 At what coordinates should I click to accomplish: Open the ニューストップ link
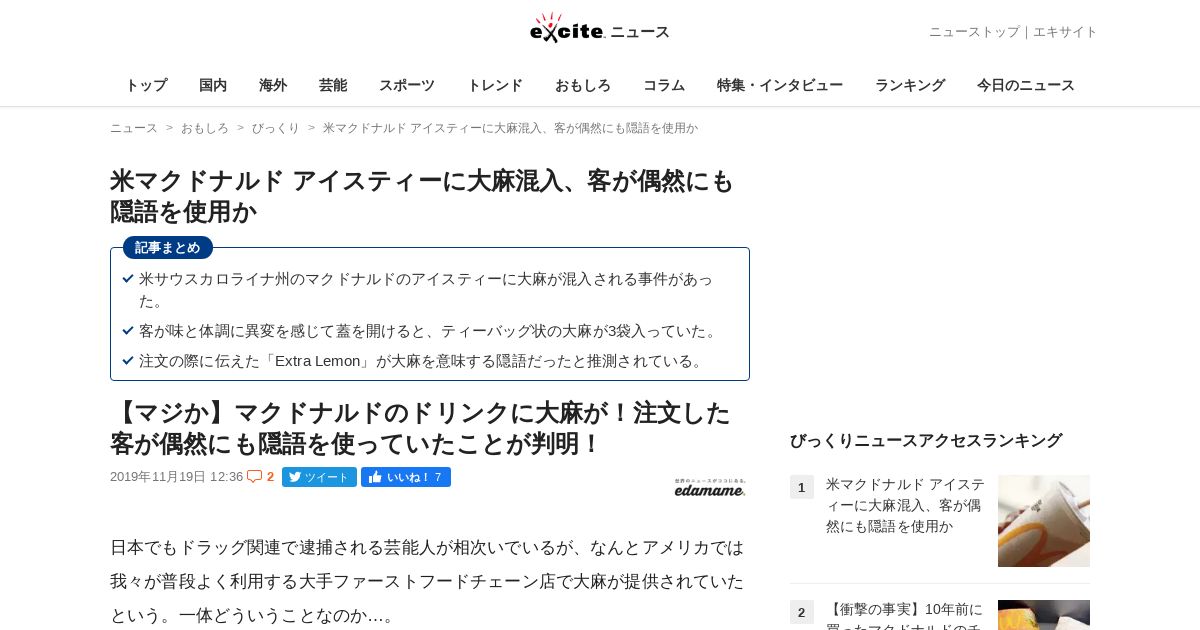click(974, 32)
